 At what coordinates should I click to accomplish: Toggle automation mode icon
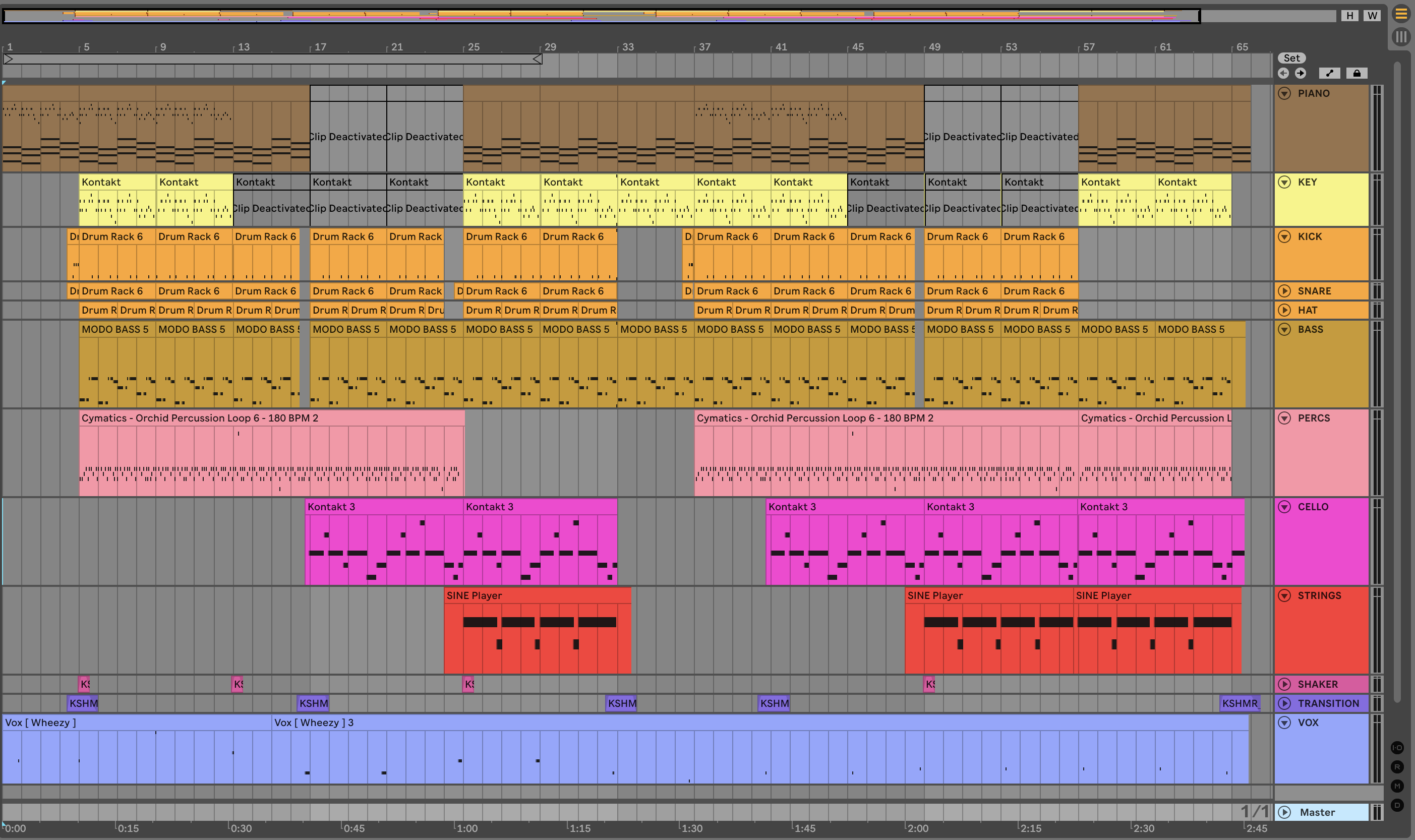1330,73
